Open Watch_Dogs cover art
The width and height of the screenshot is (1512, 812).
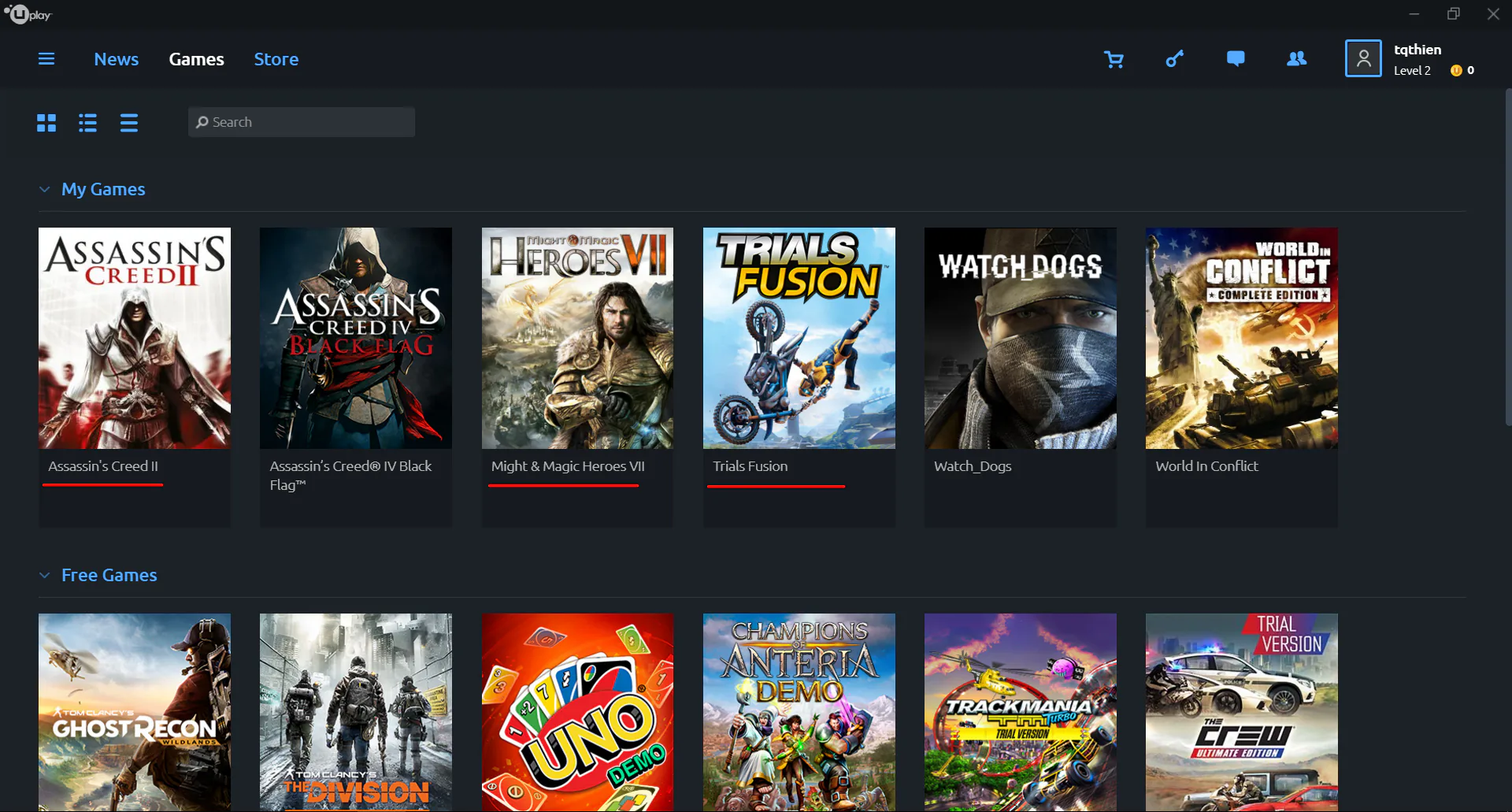[x=1021, y=339]
